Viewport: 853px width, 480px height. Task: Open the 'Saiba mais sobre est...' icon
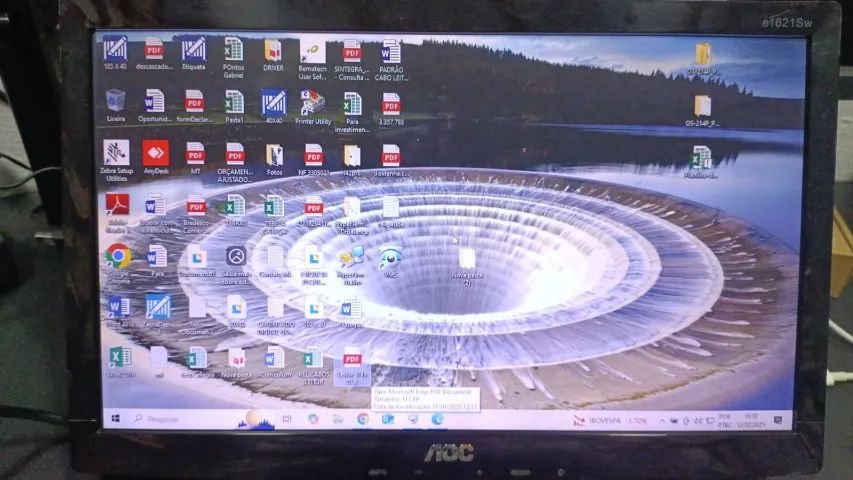pos(236,266)
